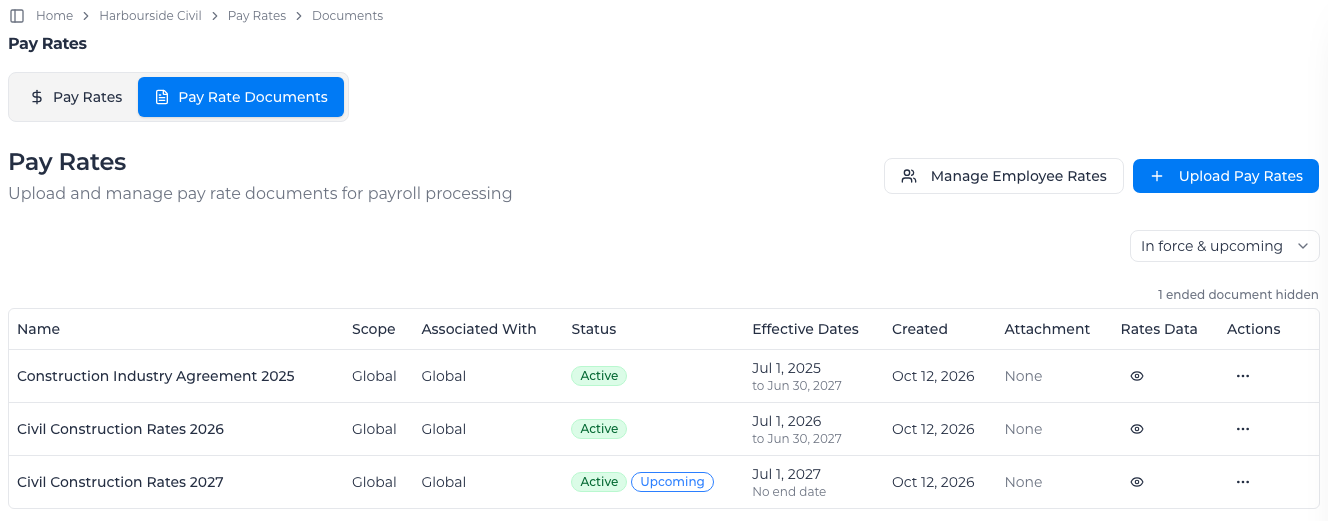Viewport: 1328px width, 521px height.
Task: Click the Documents breadcrumb
Action: [x=347, y=16]
